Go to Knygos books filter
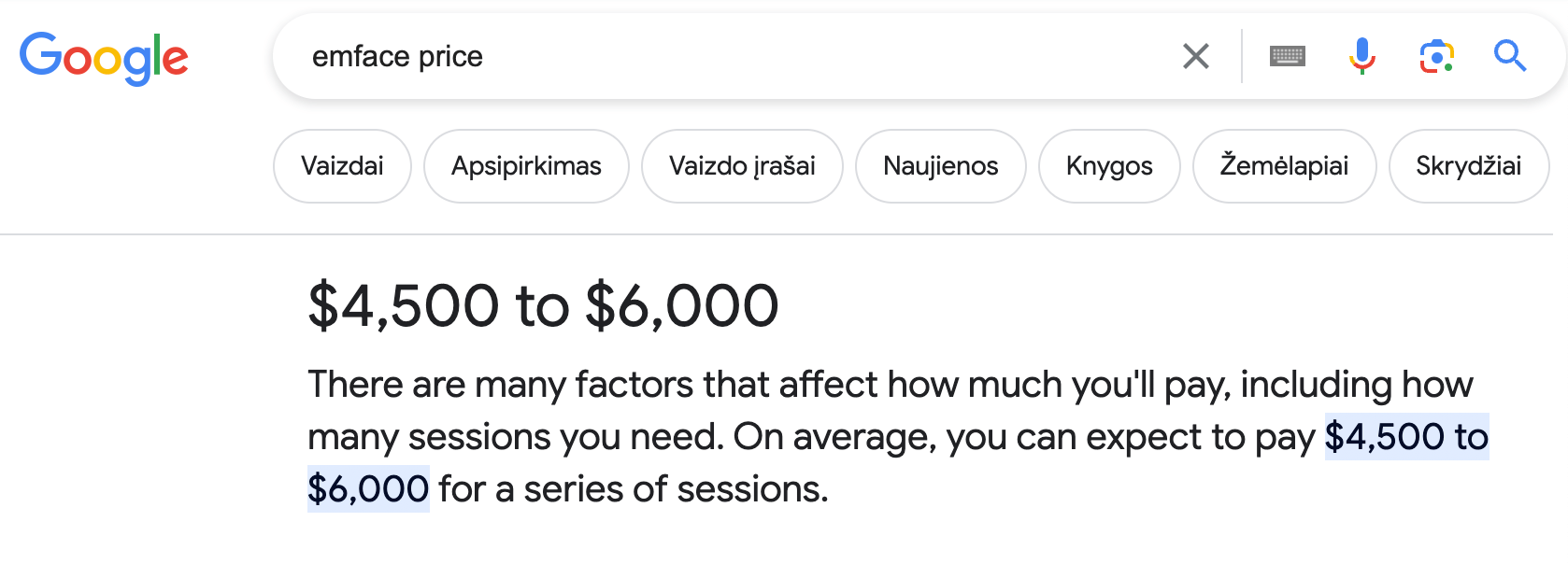The height and width of the screenshot is (564, 1568). (1109, 166)
